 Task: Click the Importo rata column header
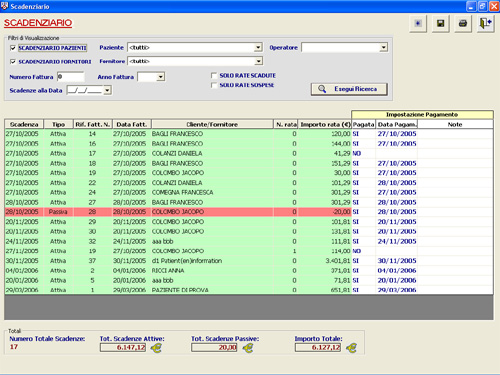click(325, 124)
